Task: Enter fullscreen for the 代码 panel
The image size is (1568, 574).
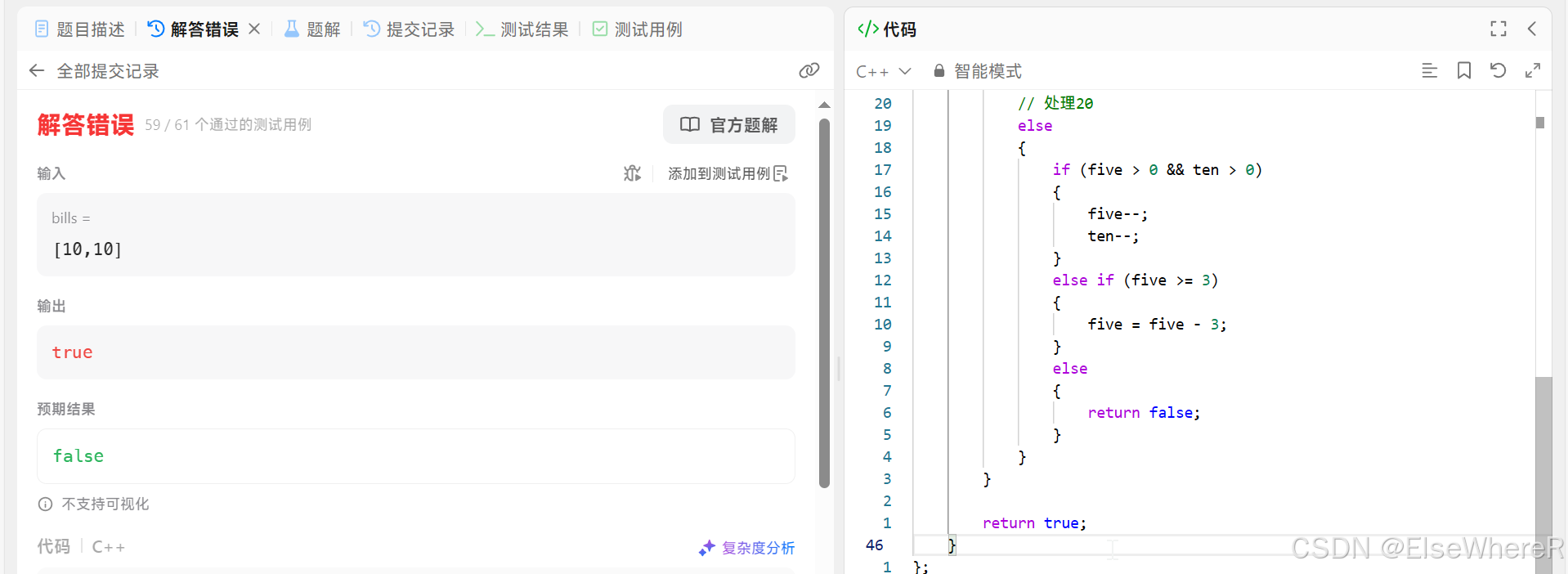Action: pyautogui.click(x=1499, y=29)
